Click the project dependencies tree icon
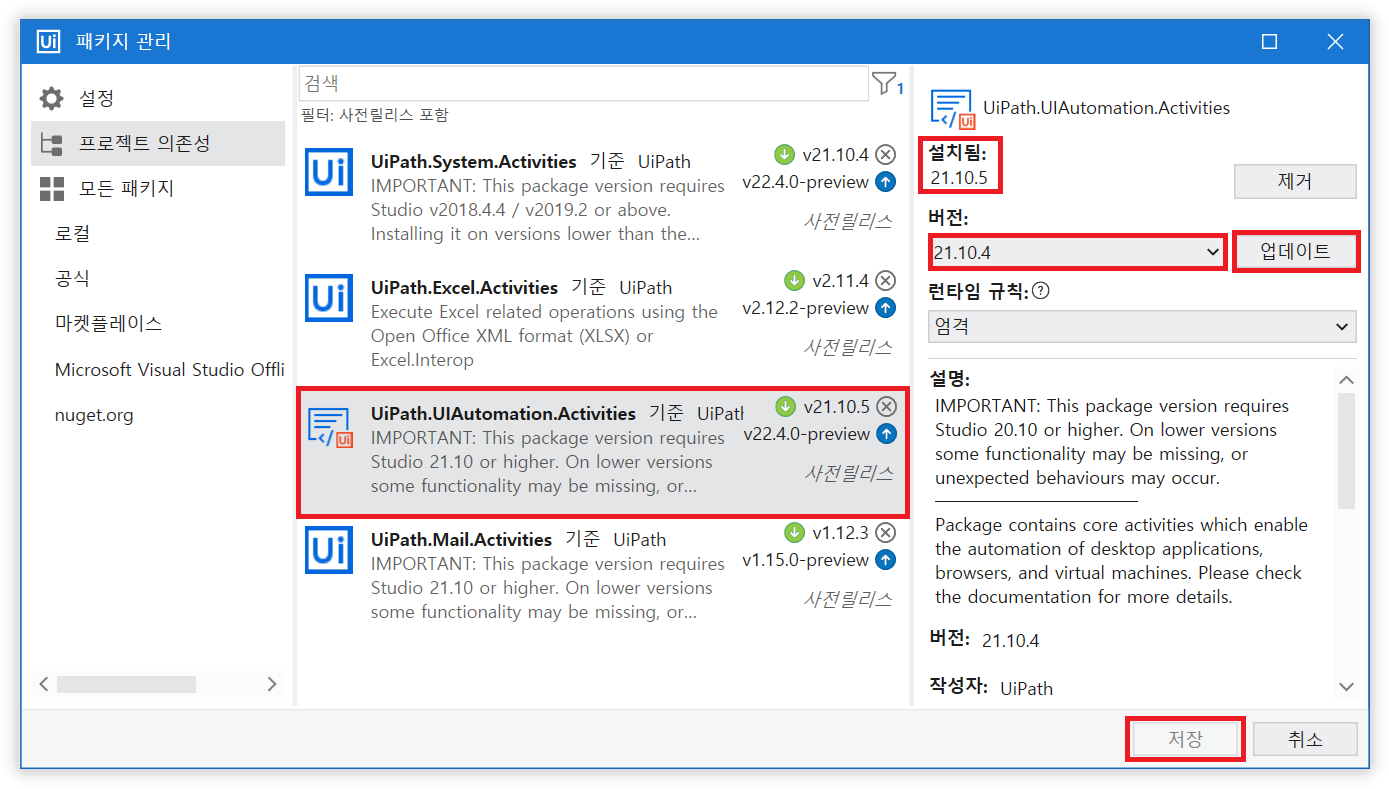The image size is (1389, 789). 51,143
